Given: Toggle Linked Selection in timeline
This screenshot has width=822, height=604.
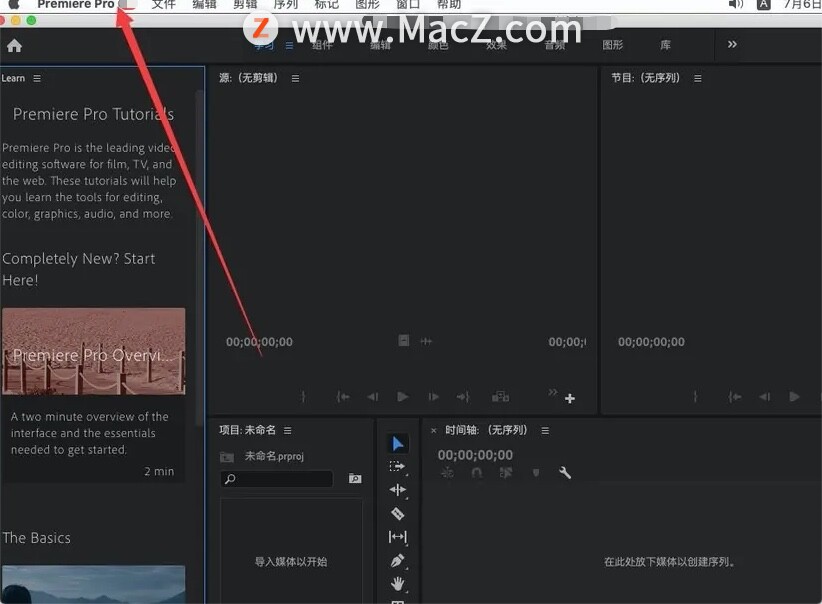Looking at the screenshot, I should pyautogui.click(x=506, y=473).
